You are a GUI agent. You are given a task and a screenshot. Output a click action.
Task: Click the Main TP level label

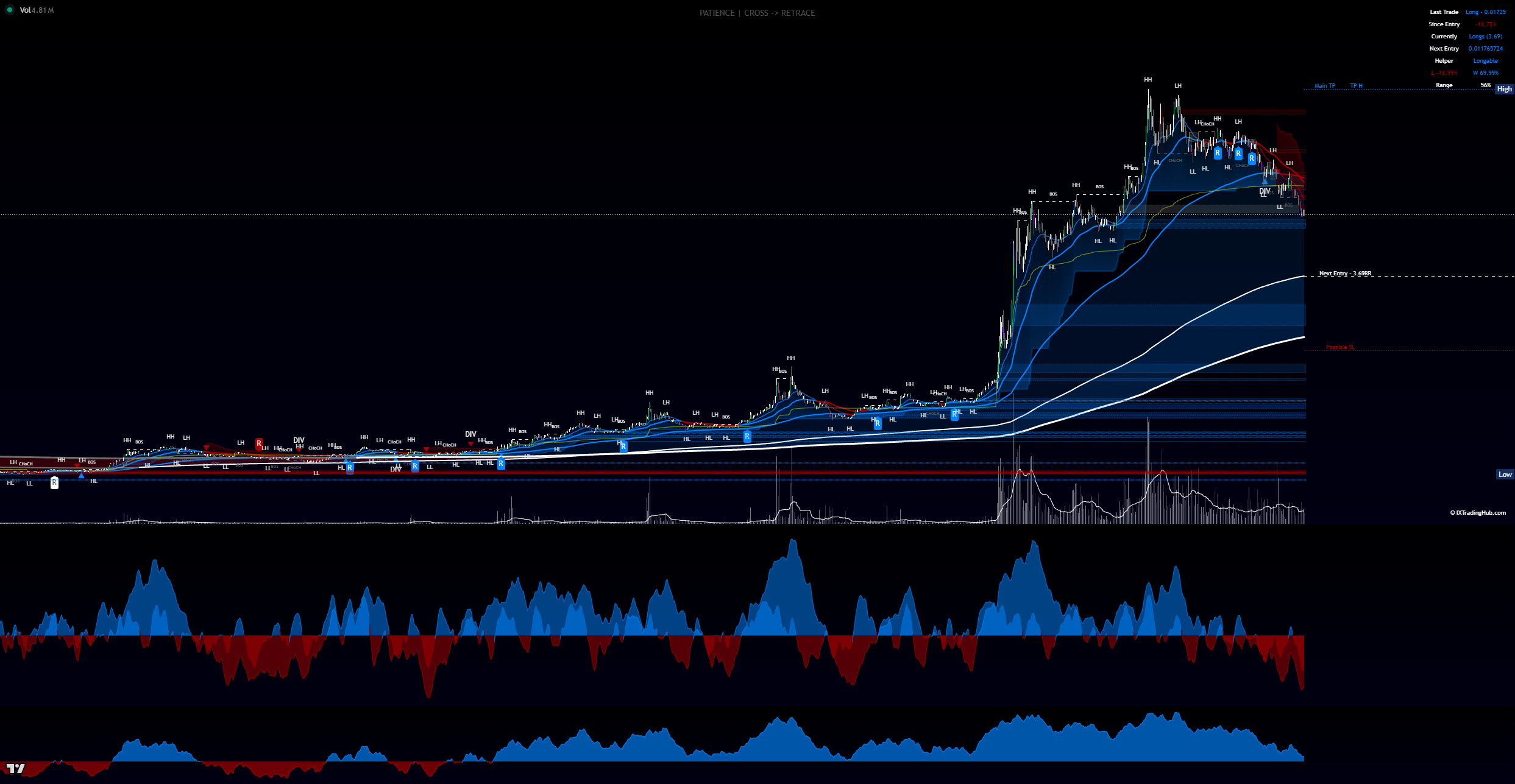tap(1324, 86)
